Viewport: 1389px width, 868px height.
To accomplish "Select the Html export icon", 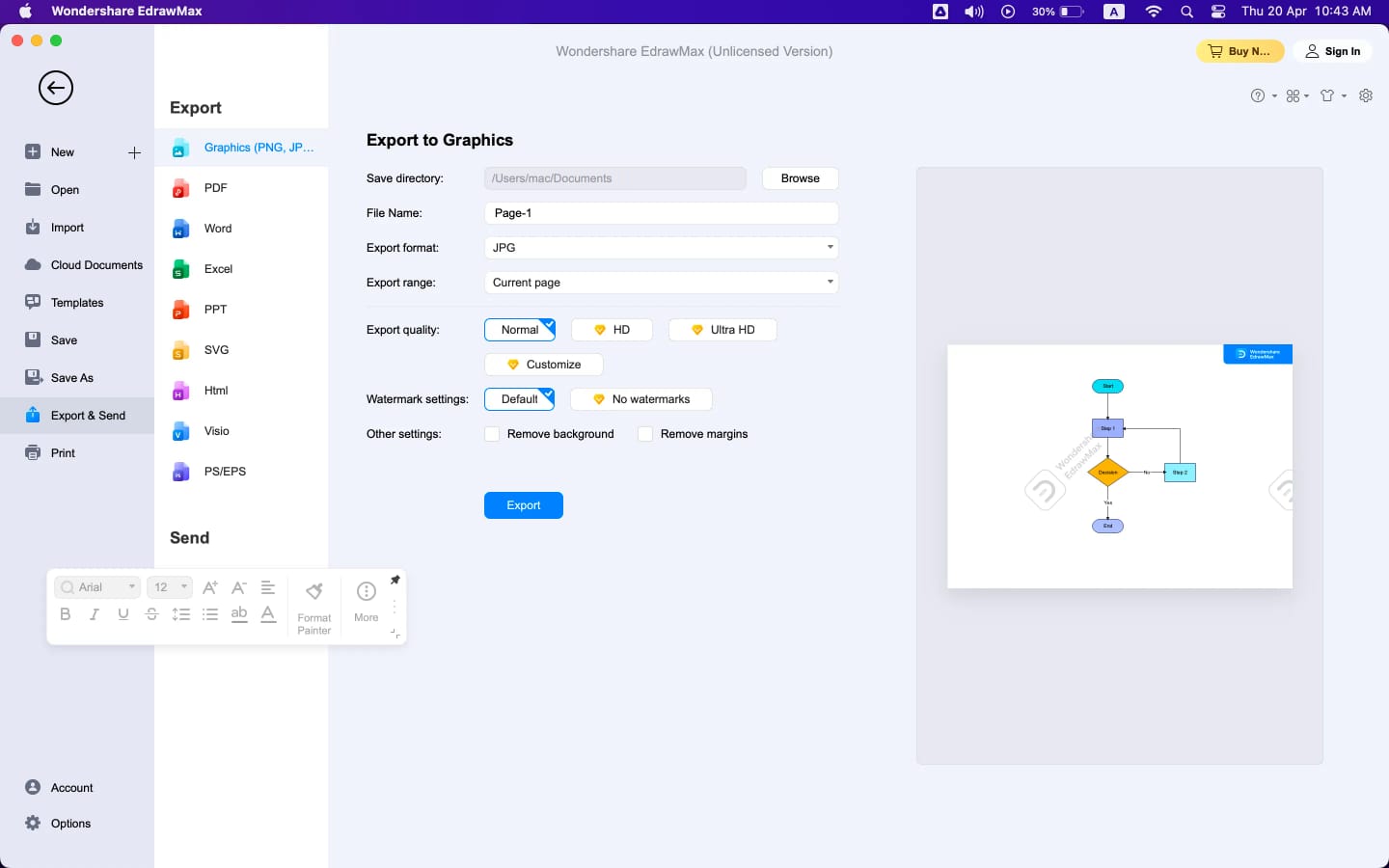I will tap(180, 392).
